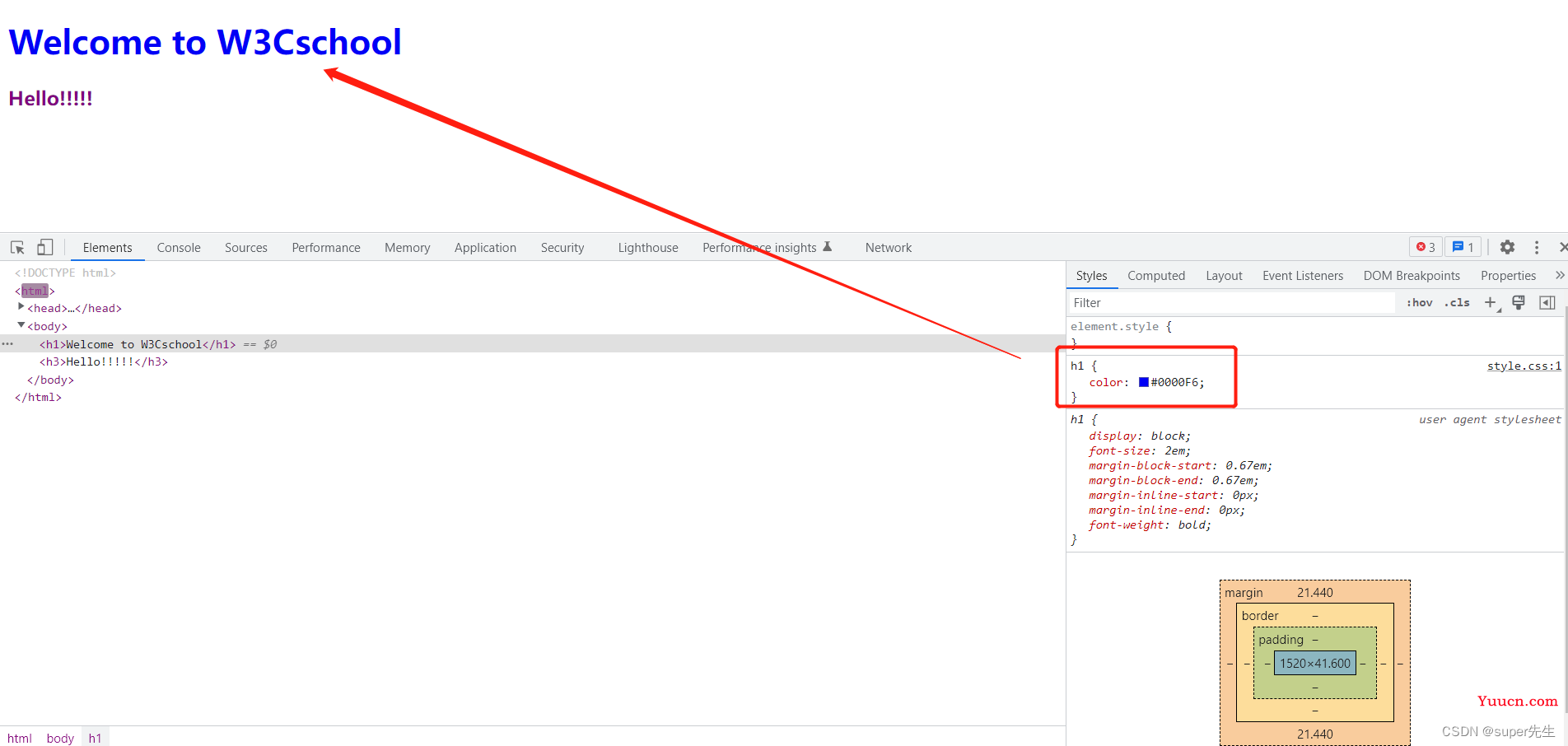Toggle the device toolbar icon
Viewport: 1568px width, 746px height.
(x=45, y=247)
